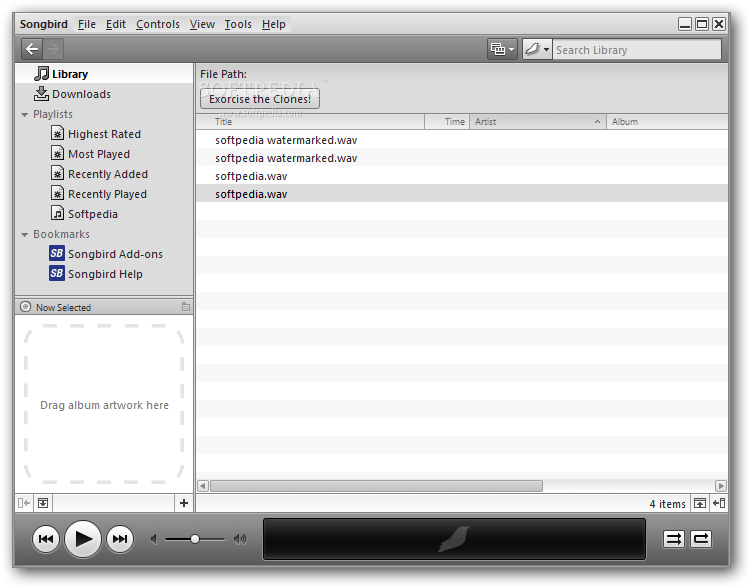Click the maximum volume speaker icon
Screen dimensions: 751x588
[x=240, y=540]
